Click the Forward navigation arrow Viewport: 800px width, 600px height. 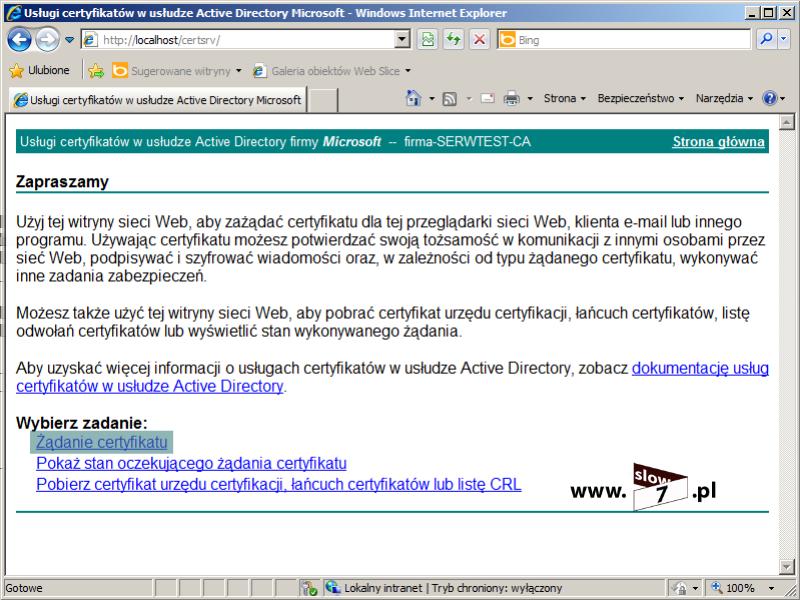(47, 39)
